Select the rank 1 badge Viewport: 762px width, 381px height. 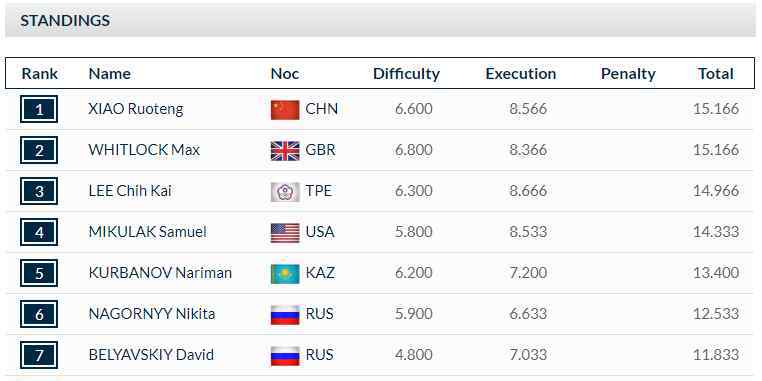(39, 109)
